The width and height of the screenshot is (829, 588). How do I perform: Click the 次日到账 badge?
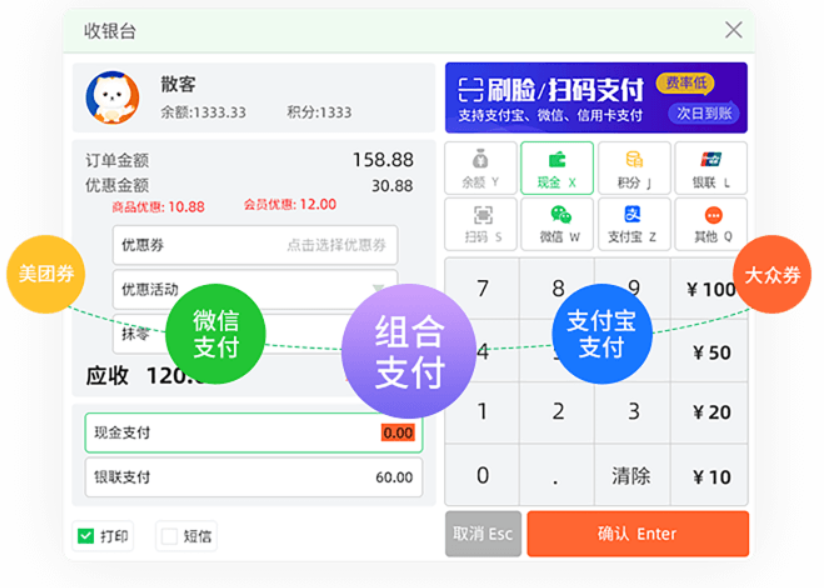coord(704,113)
